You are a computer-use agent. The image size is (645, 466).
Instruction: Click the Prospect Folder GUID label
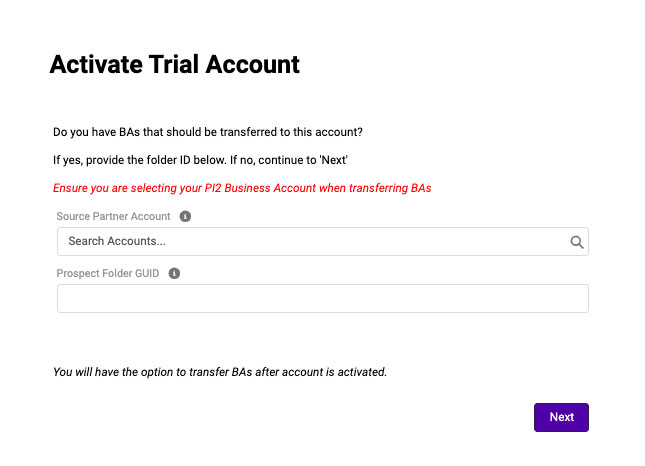tap(108, 273)
